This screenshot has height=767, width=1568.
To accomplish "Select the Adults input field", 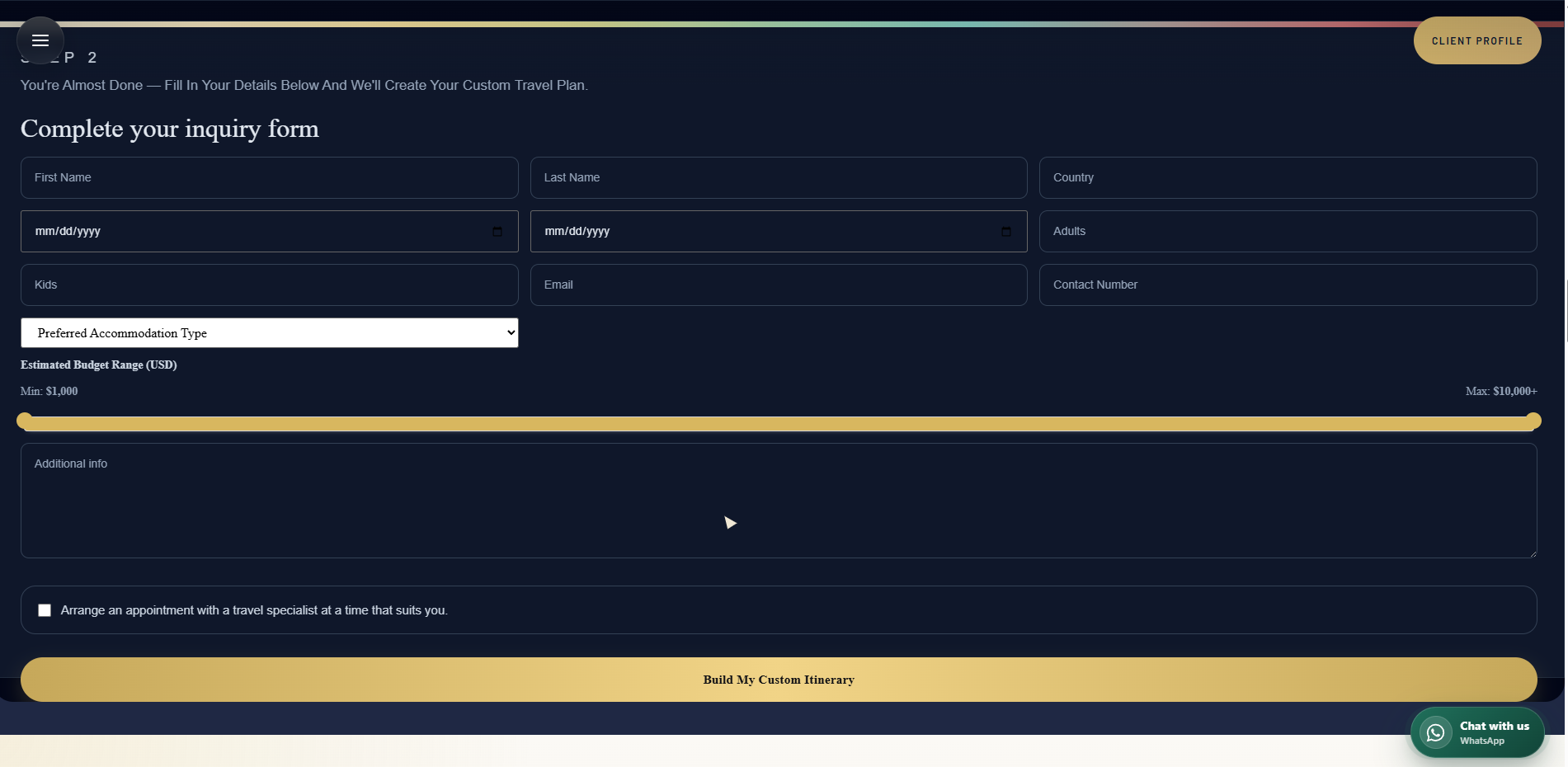I will (1288, 231).
